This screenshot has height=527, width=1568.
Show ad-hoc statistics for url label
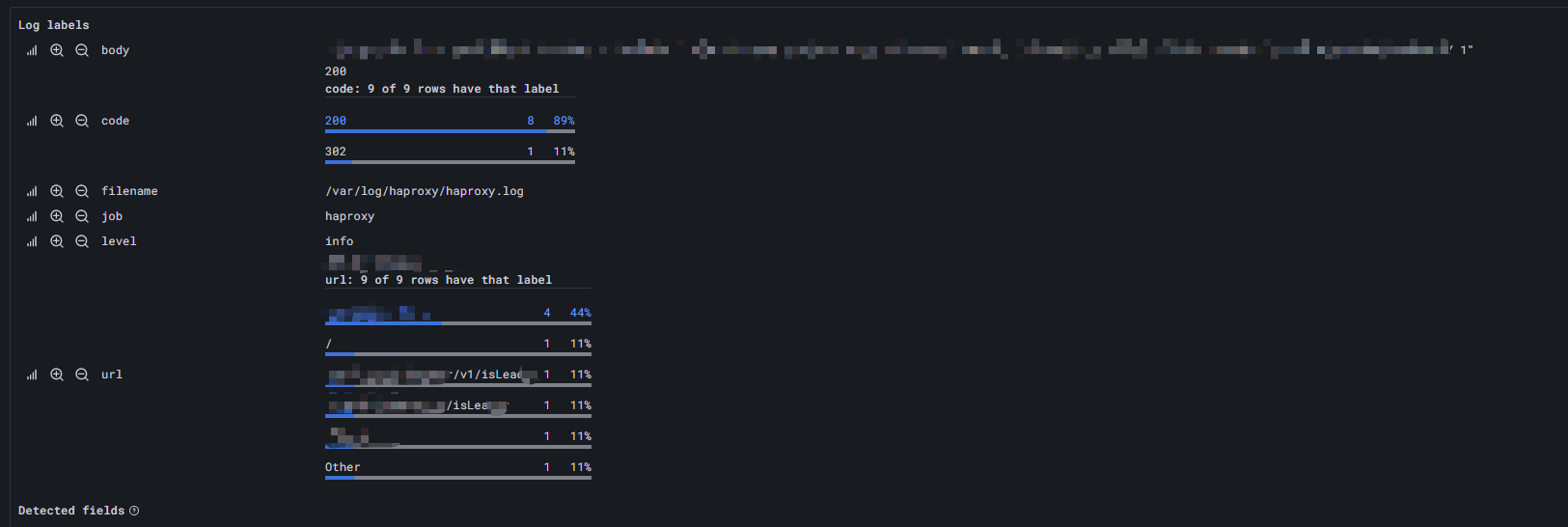32,374
